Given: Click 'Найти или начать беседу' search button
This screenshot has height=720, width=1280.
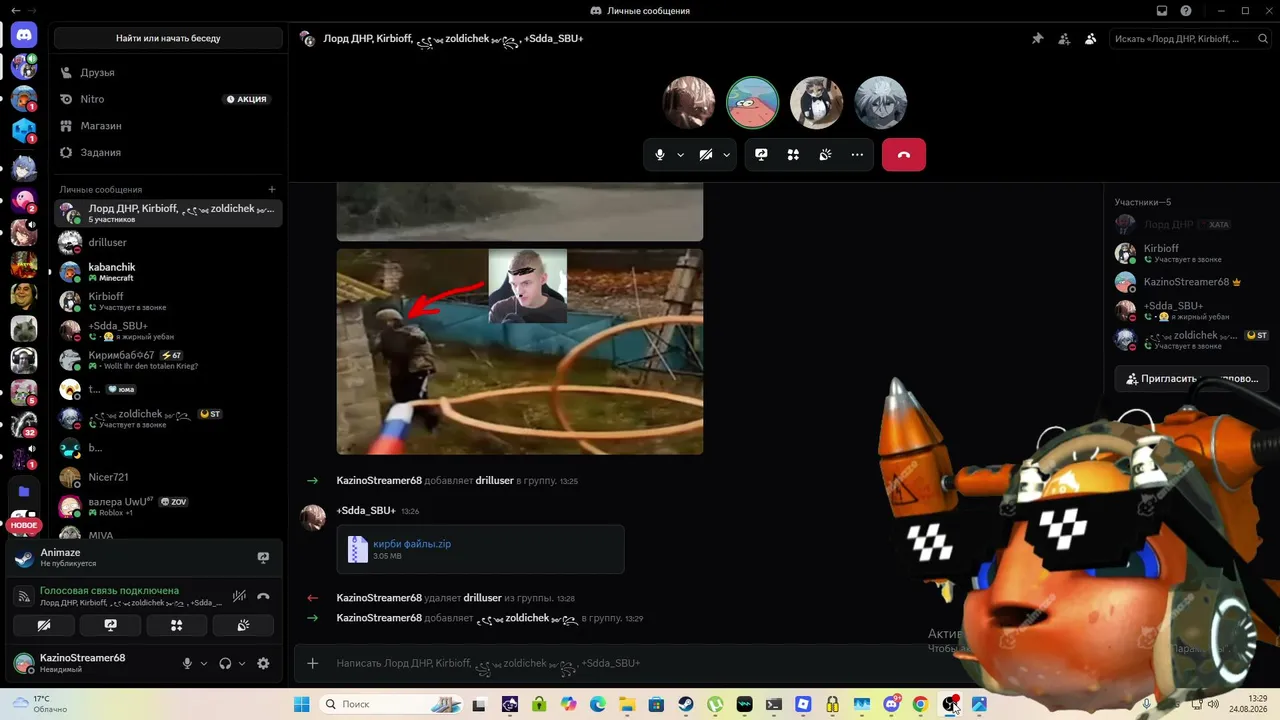Looking at the screenshot, I should point(168,38).
